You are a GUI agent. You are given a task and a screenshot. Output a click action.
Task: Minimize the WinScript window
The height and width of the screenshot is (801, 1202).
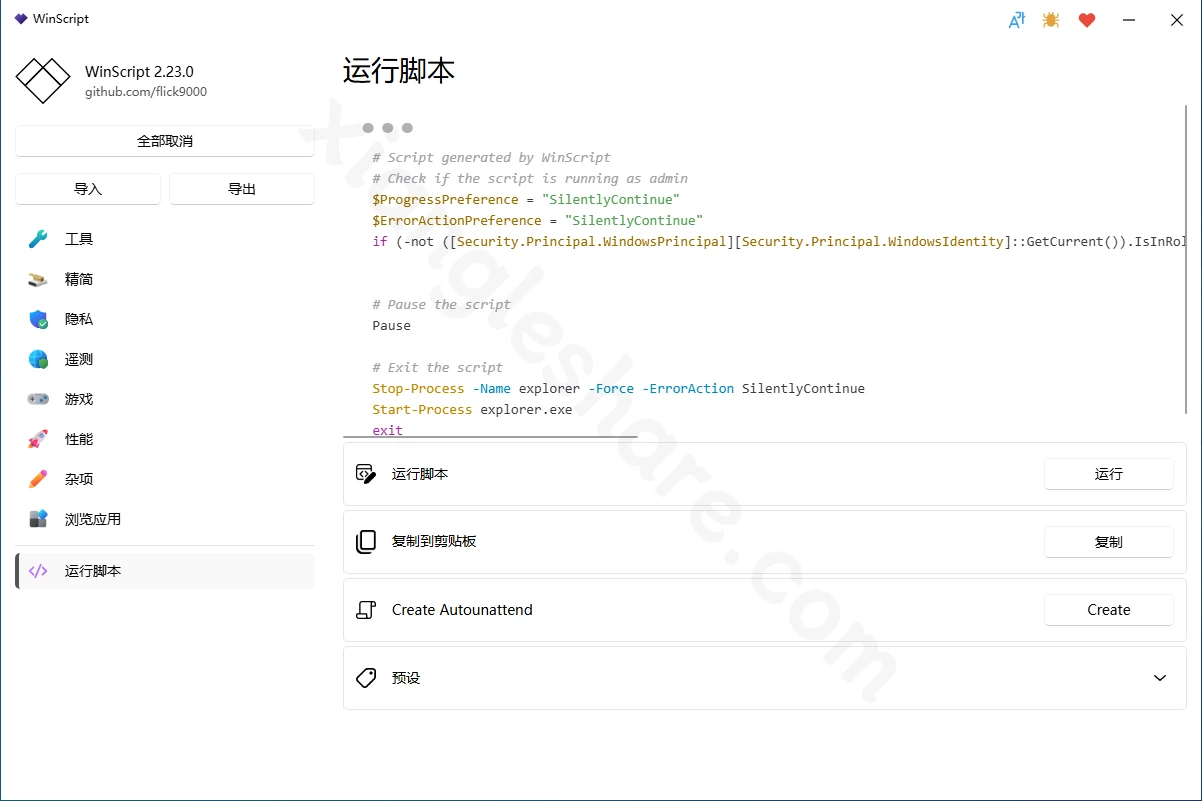tap(1129, 19)
